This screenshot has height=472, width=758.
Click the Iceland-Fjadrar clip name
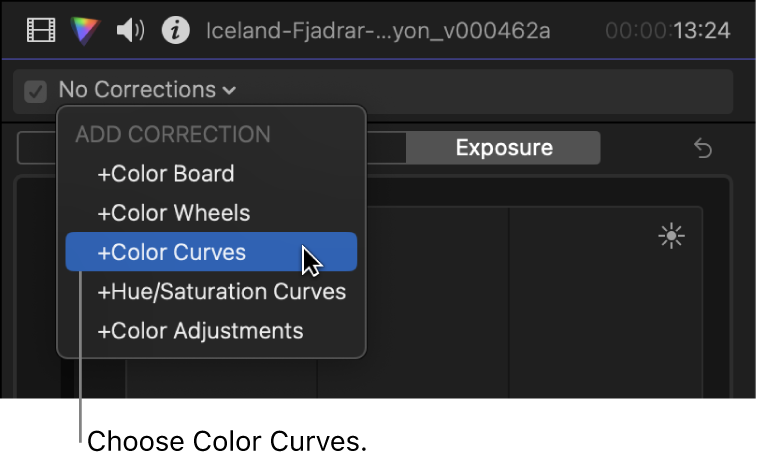378,31
